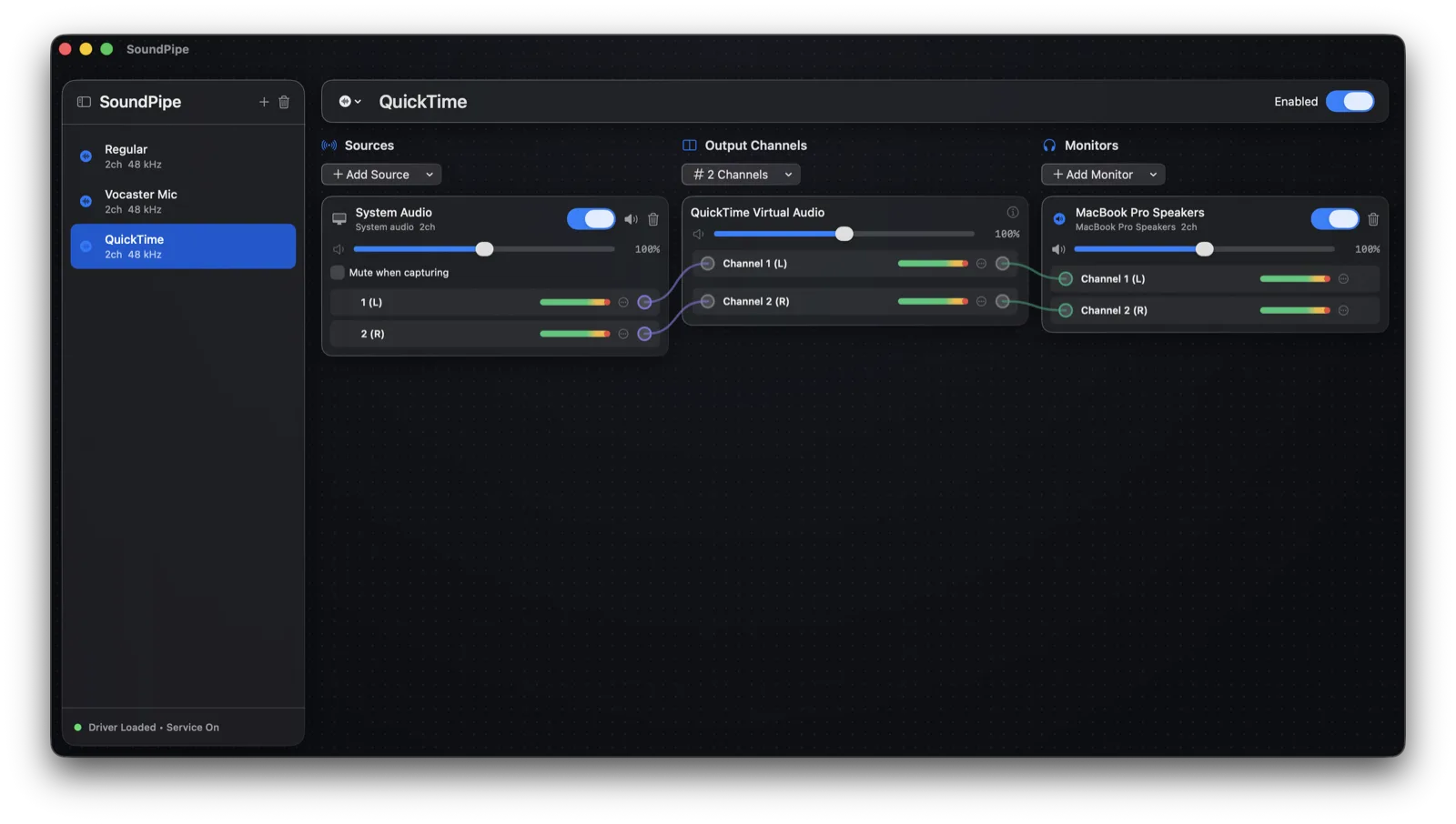Delete the System Audio source

click(x=653, y=219)
